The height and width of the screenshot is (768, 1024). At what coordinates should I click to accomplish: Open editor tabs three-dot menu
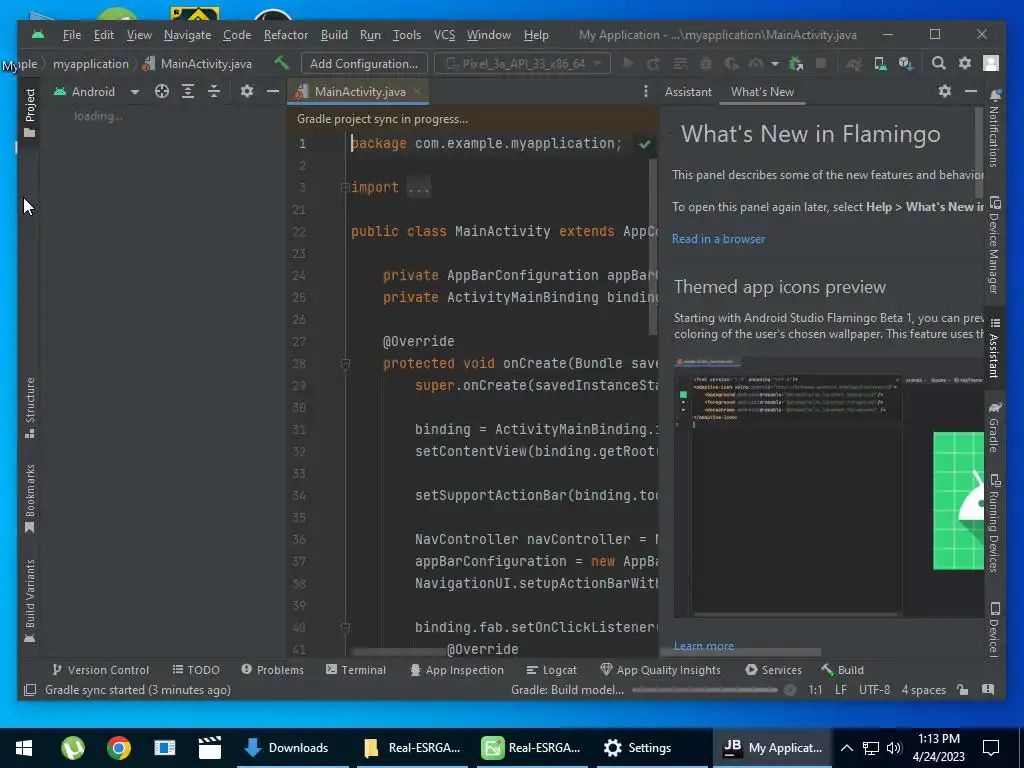[x=645, y=91]
